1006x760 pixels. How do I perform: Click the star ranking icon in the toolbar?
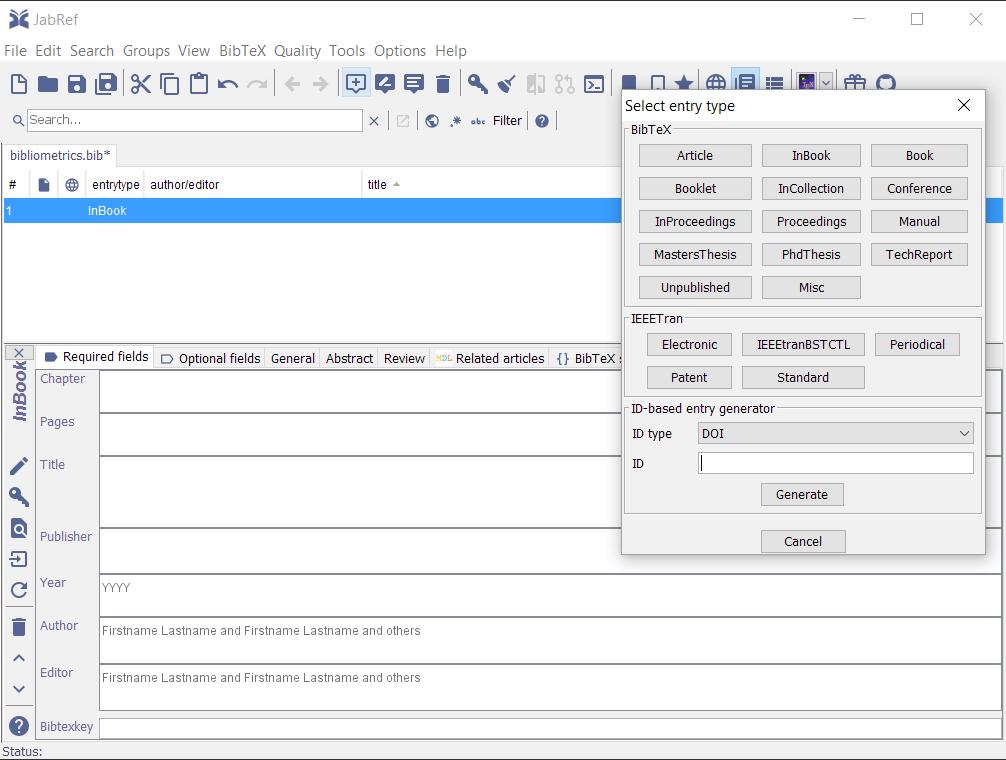click(684, 83)
